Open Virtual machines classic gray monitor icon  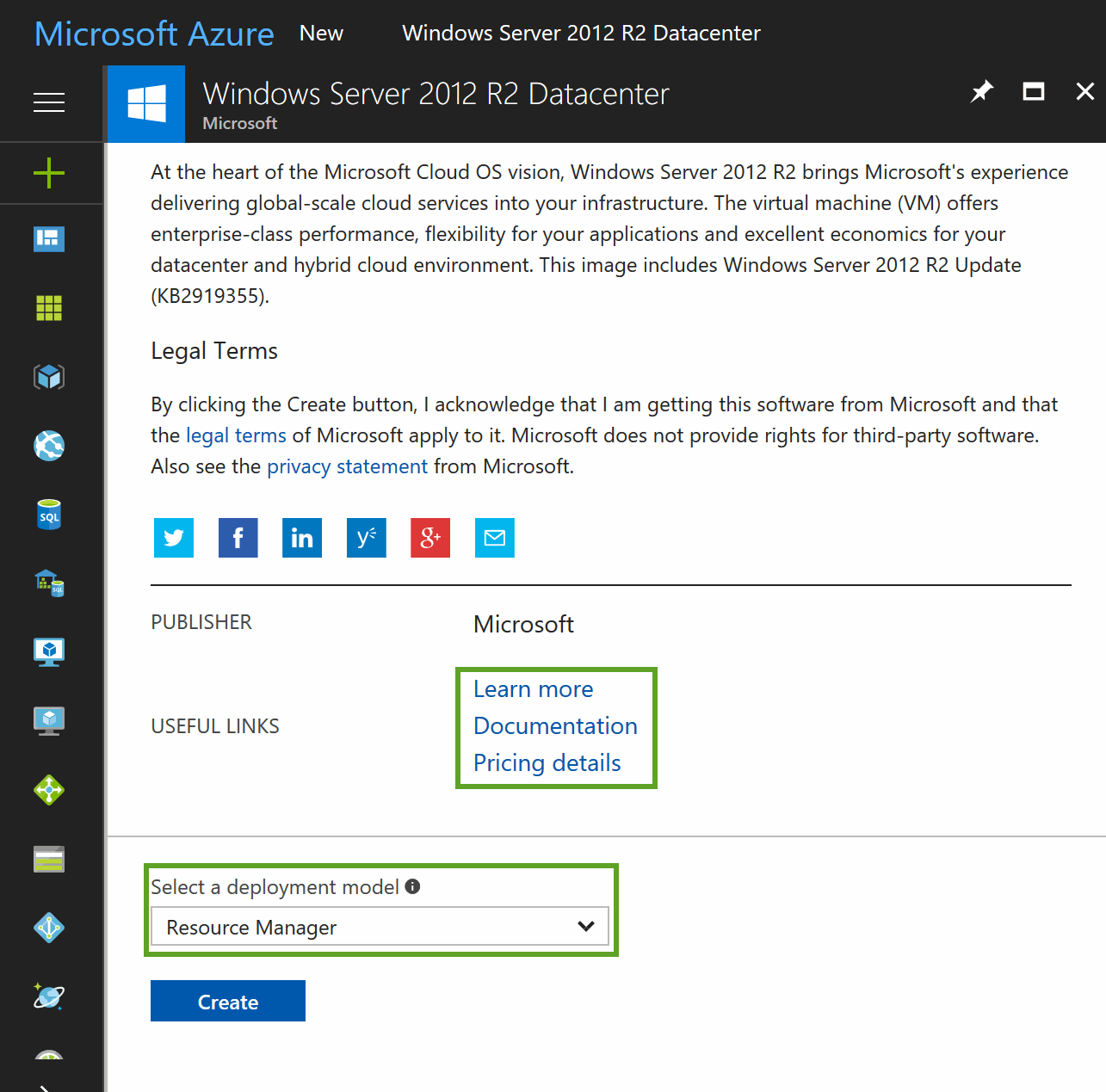[49, 720]
